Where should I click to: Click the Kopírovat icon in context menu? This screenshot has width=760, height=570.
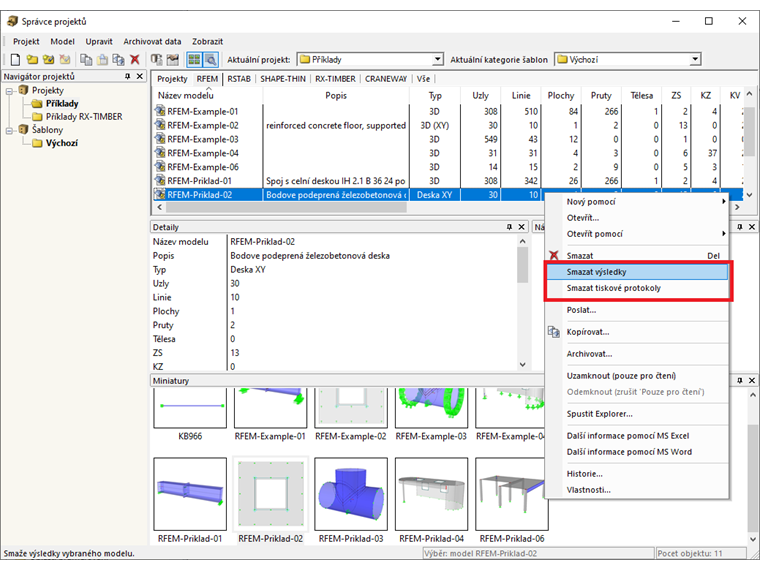pos(554,332)
